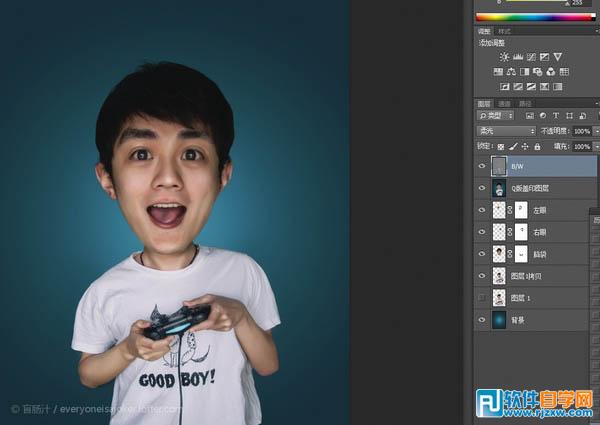Viewport: 600px width, 425px height.
Task: Open the 不透明度 opacity slider arrow
Action: 596,131
